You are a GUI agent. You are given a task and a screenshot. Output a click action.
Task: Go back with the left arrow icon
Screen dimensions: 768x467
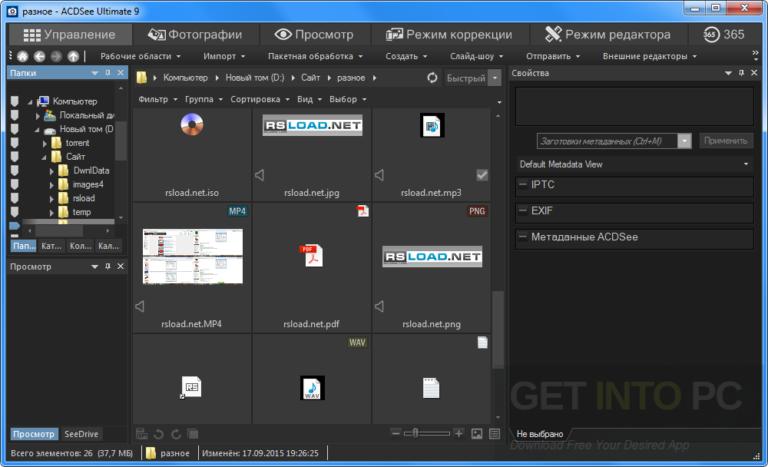tap(40, 56)
